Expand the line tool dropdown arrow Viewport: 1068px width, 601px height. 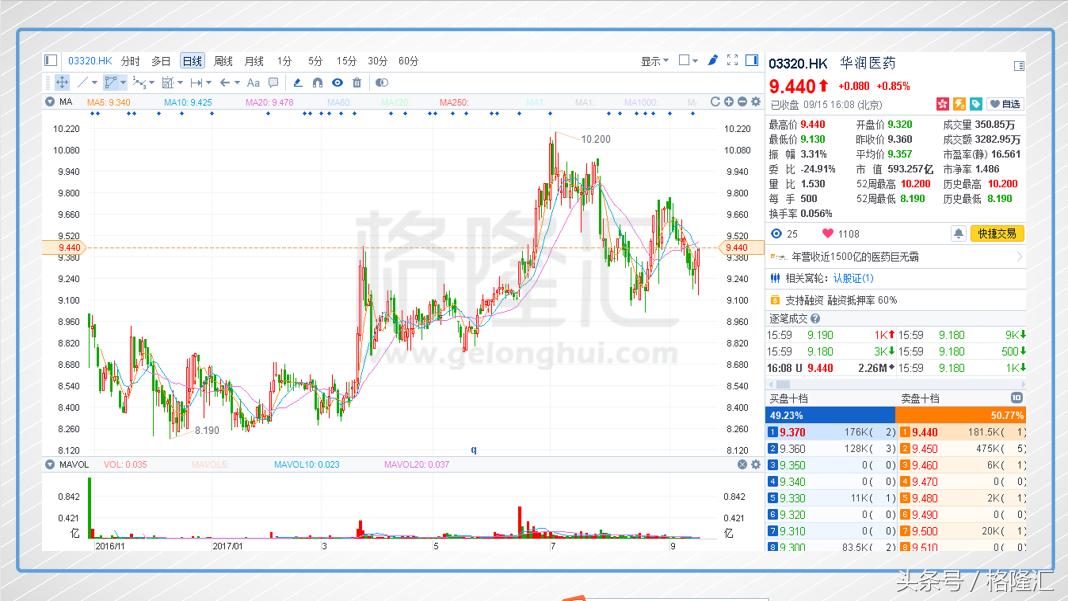pyautogui.click(x=95, y=82)
